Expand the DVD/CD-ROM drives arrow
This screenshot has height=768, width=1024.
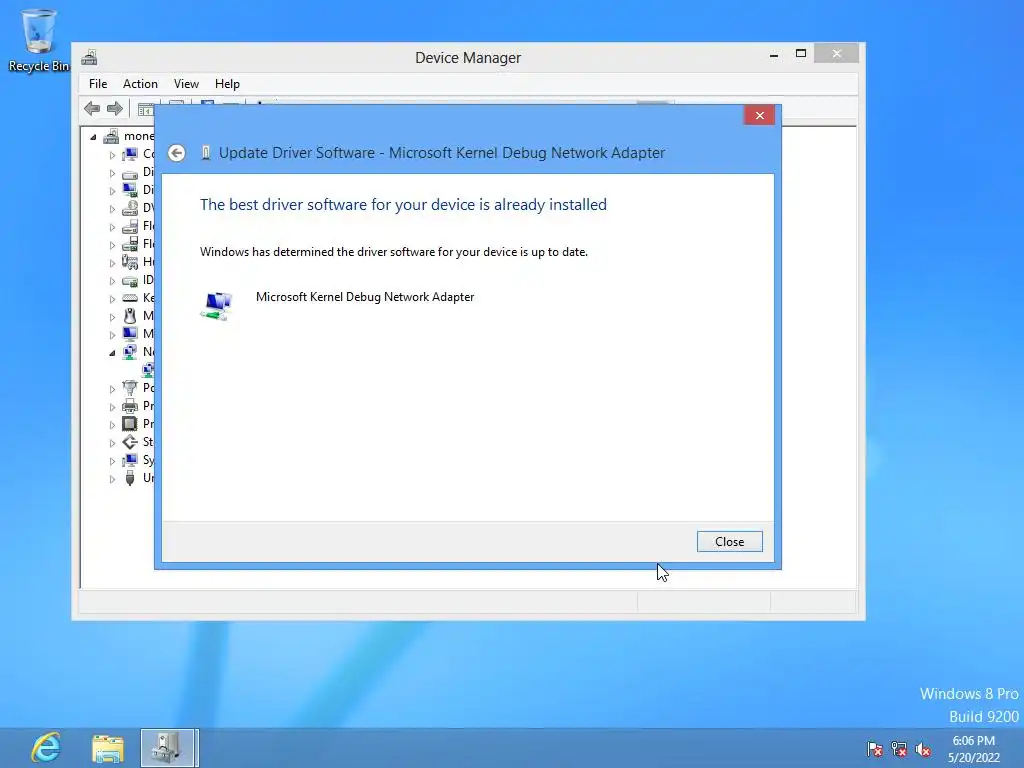(x=112, y=209)
